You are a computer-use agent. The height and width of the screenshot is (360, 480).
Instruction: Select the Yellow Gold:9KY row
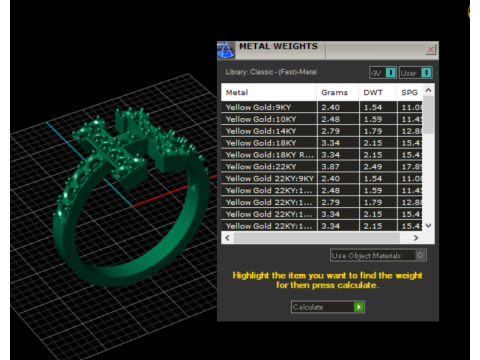tap(322, 107)
